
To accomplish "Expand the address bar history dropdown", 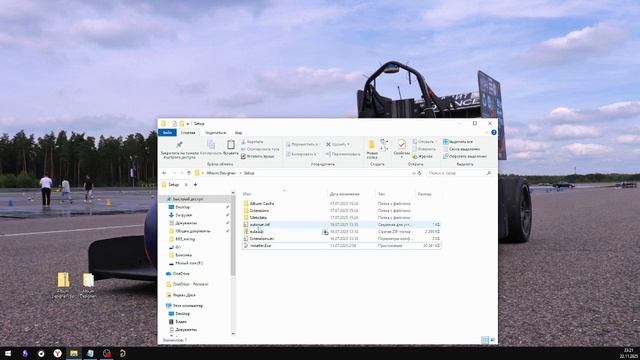I will 413,173.
